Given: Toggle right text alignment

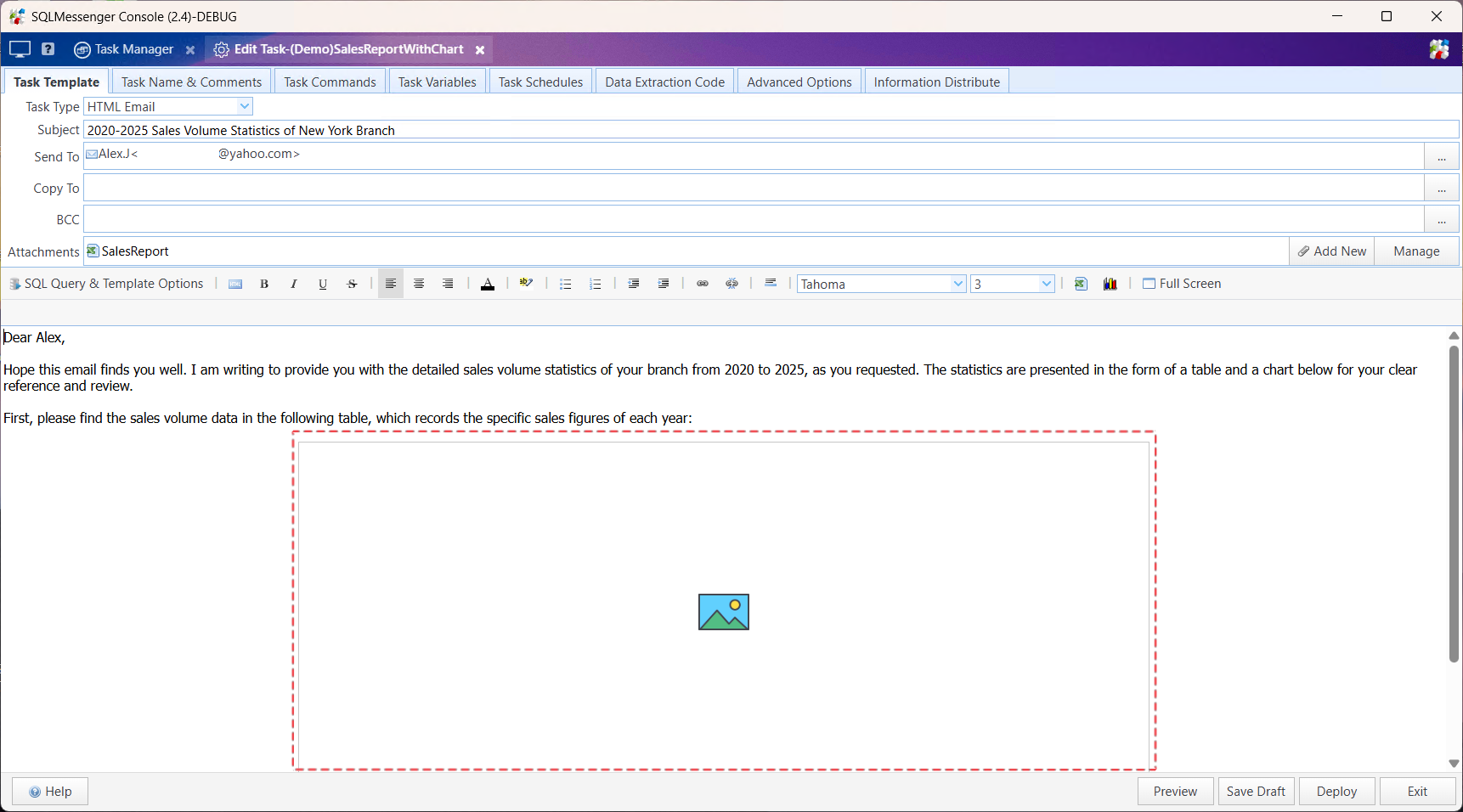Looking at the screenshot, I should (x=448, y=284).
